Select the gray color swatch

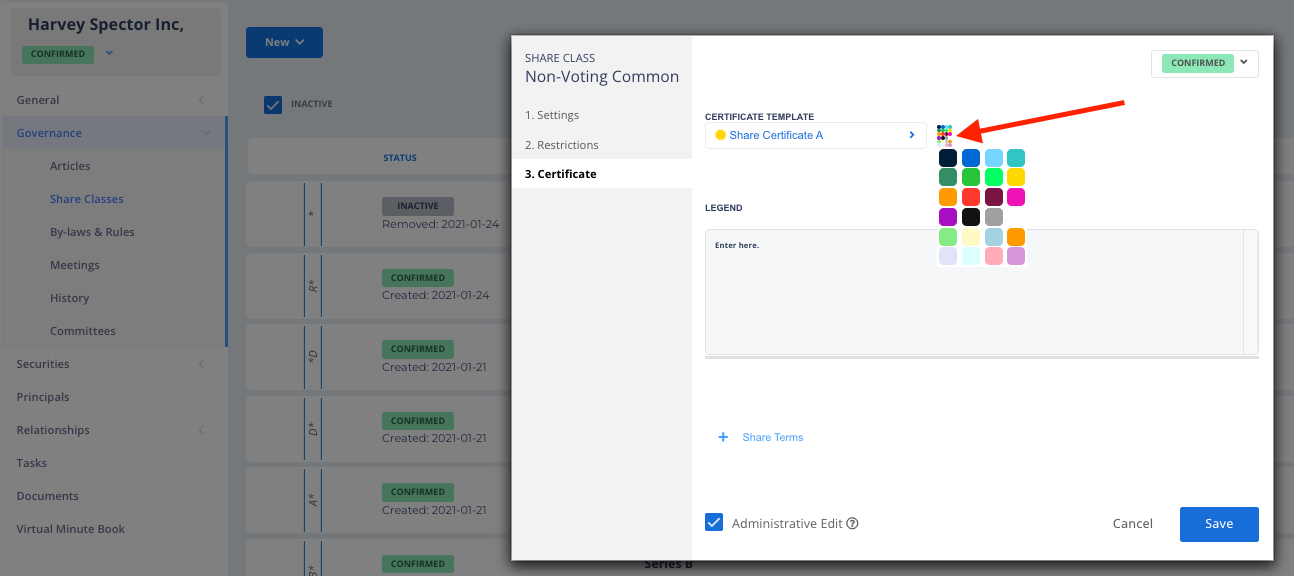point(993,217)
